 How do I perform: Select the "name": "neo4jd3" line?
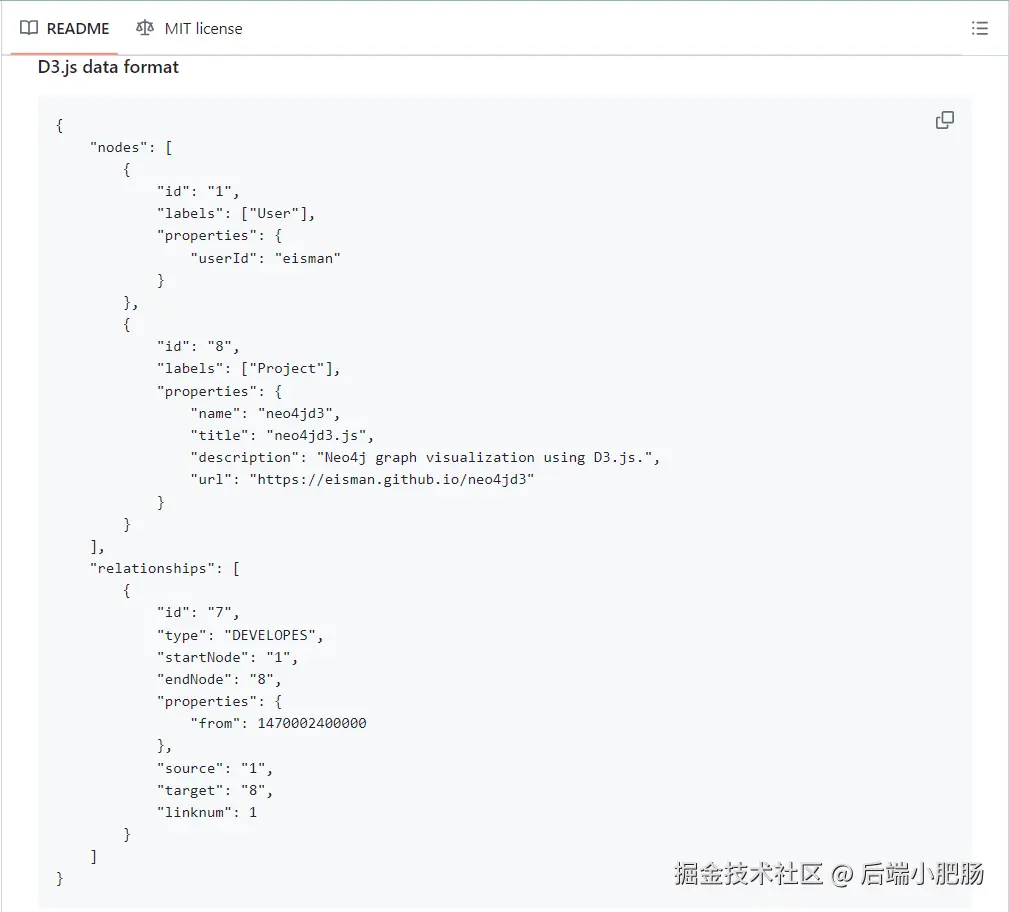(265, 413)
